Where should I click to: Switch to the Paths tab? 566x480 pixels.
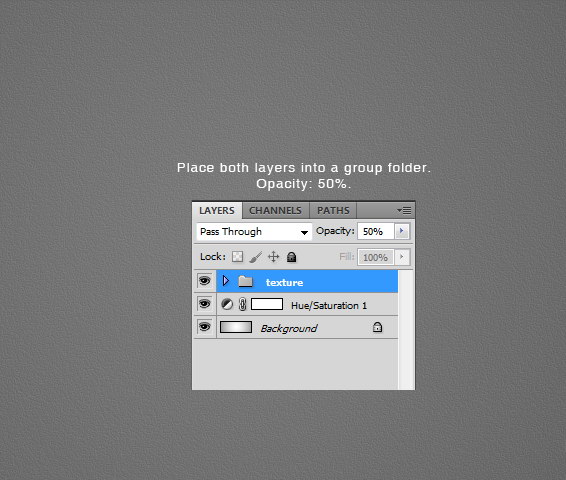pyautogui.click(x=333, y=211)
